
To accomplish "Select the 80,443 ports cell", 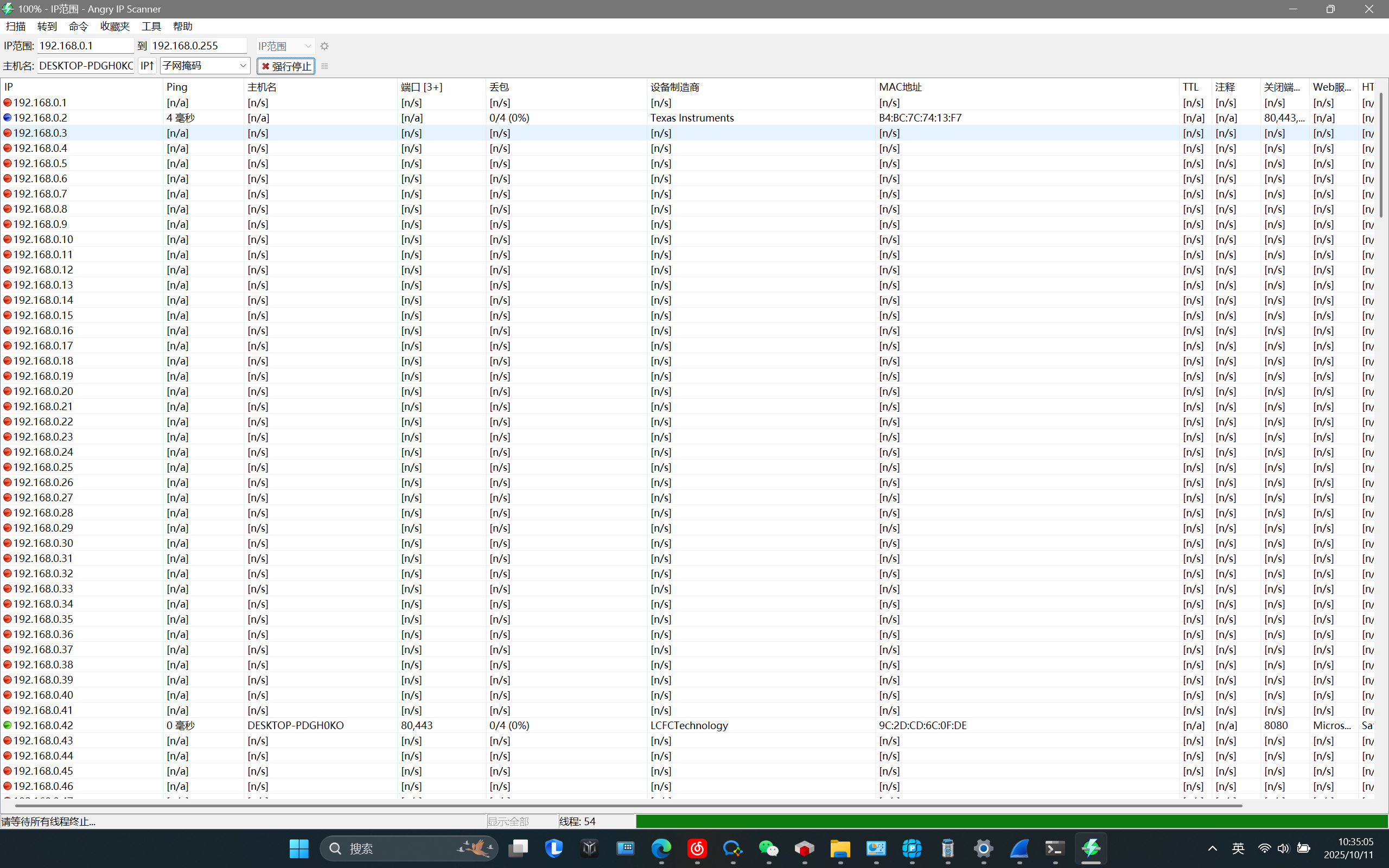I will 417,725.
